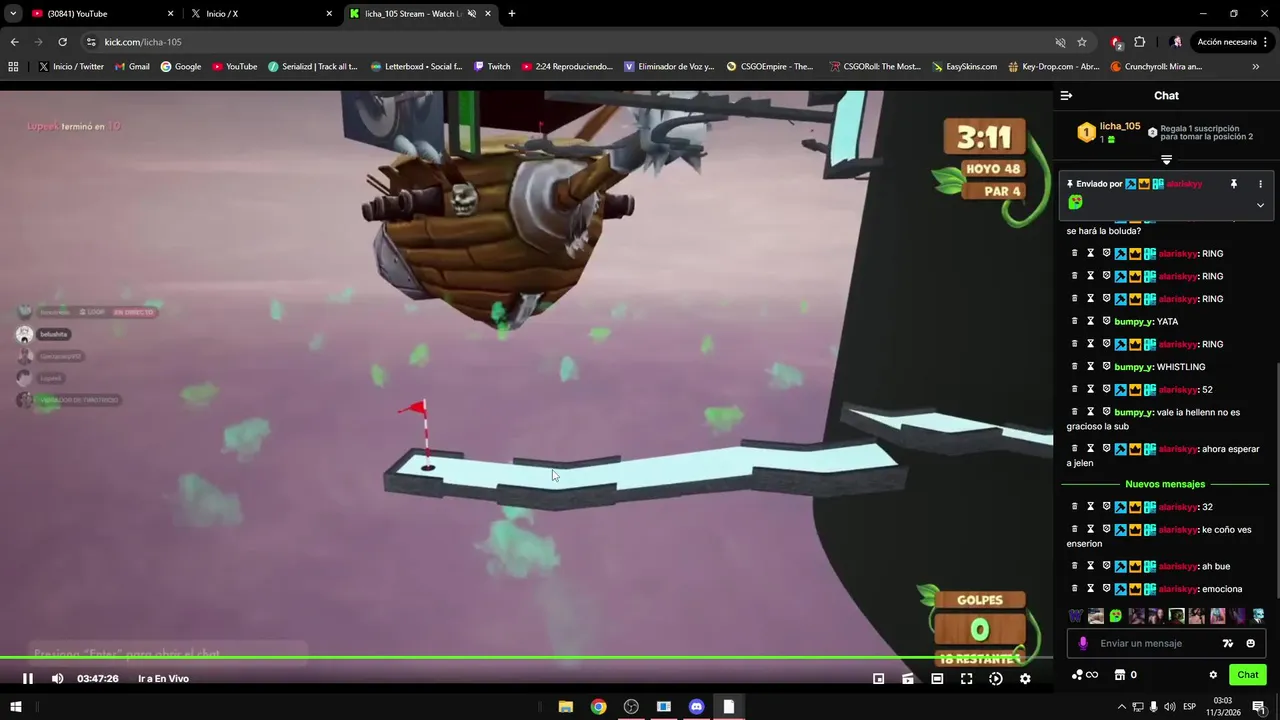Open the Windows notification center icon
1280x720 pixels.
tap(1259, 707)
